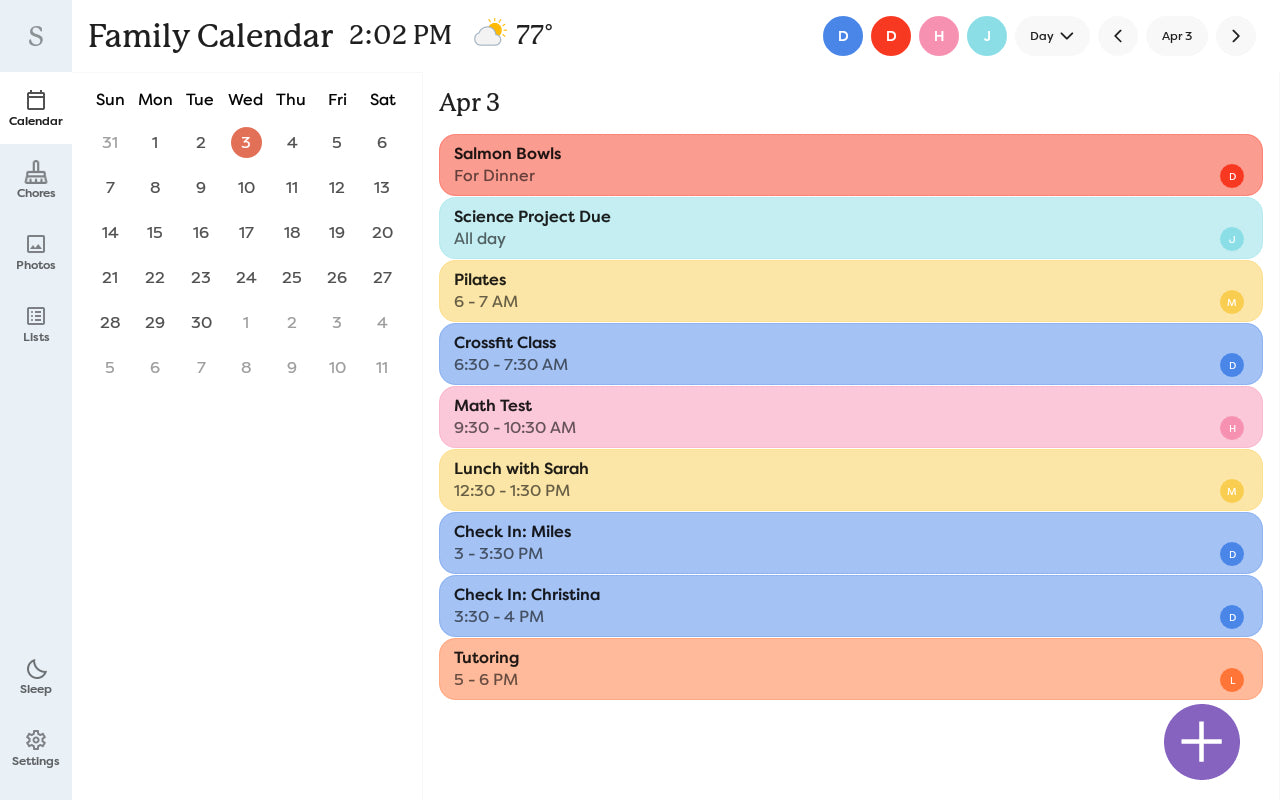Toggle the blue D family member filter
The width and height of the screenshot is (1280, 800).
[x=843, y=36]
